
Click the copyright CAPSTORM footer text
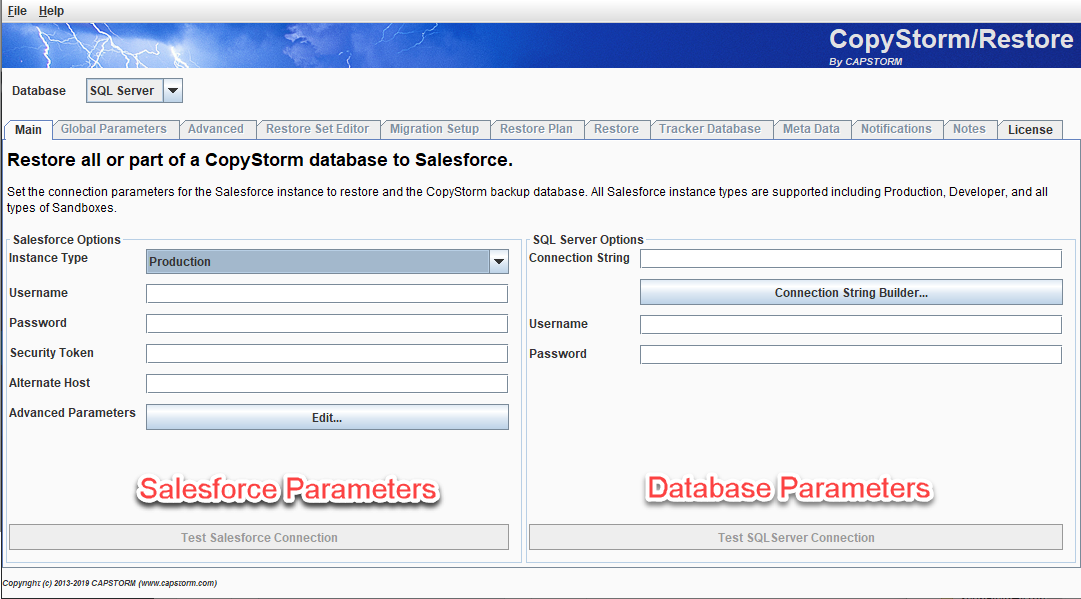(x=110, y=583)
